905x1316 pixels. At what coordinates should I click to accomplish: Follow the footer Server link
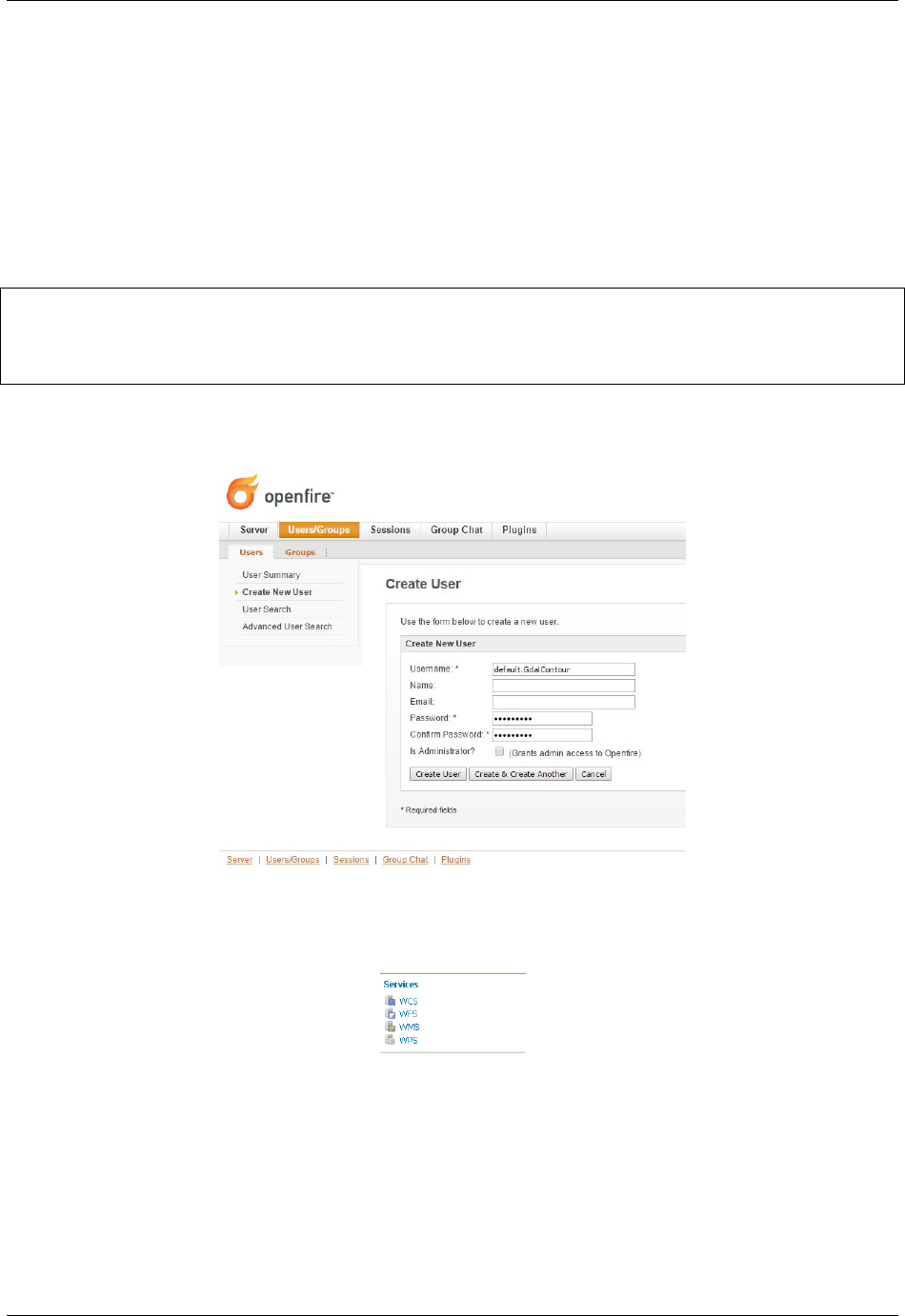click(x=239, y=860)
